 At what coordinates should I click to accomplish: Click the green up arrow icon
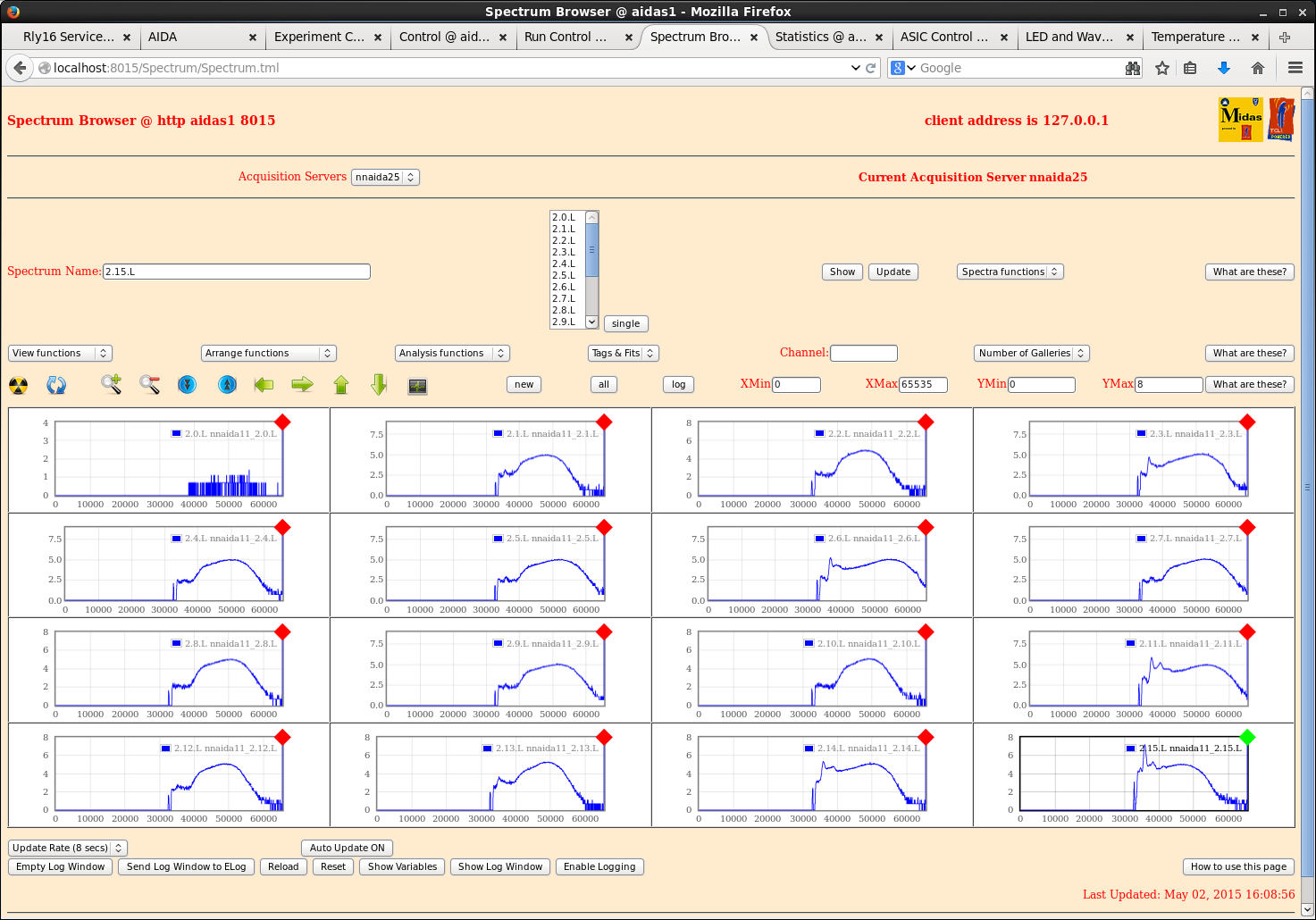(x=341, y=385)
